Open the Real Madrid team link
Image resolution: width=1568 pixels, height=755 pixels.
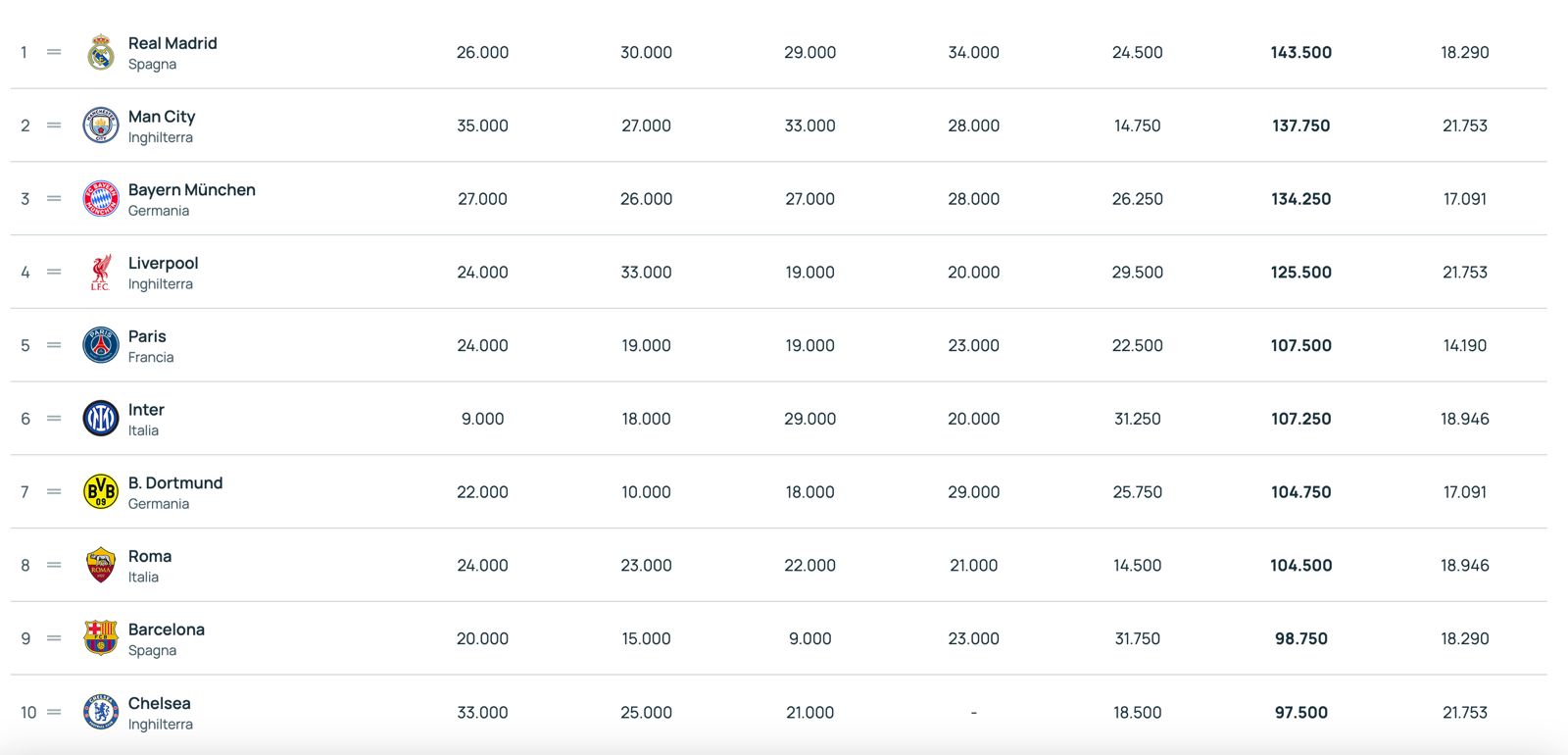[172, 43]
